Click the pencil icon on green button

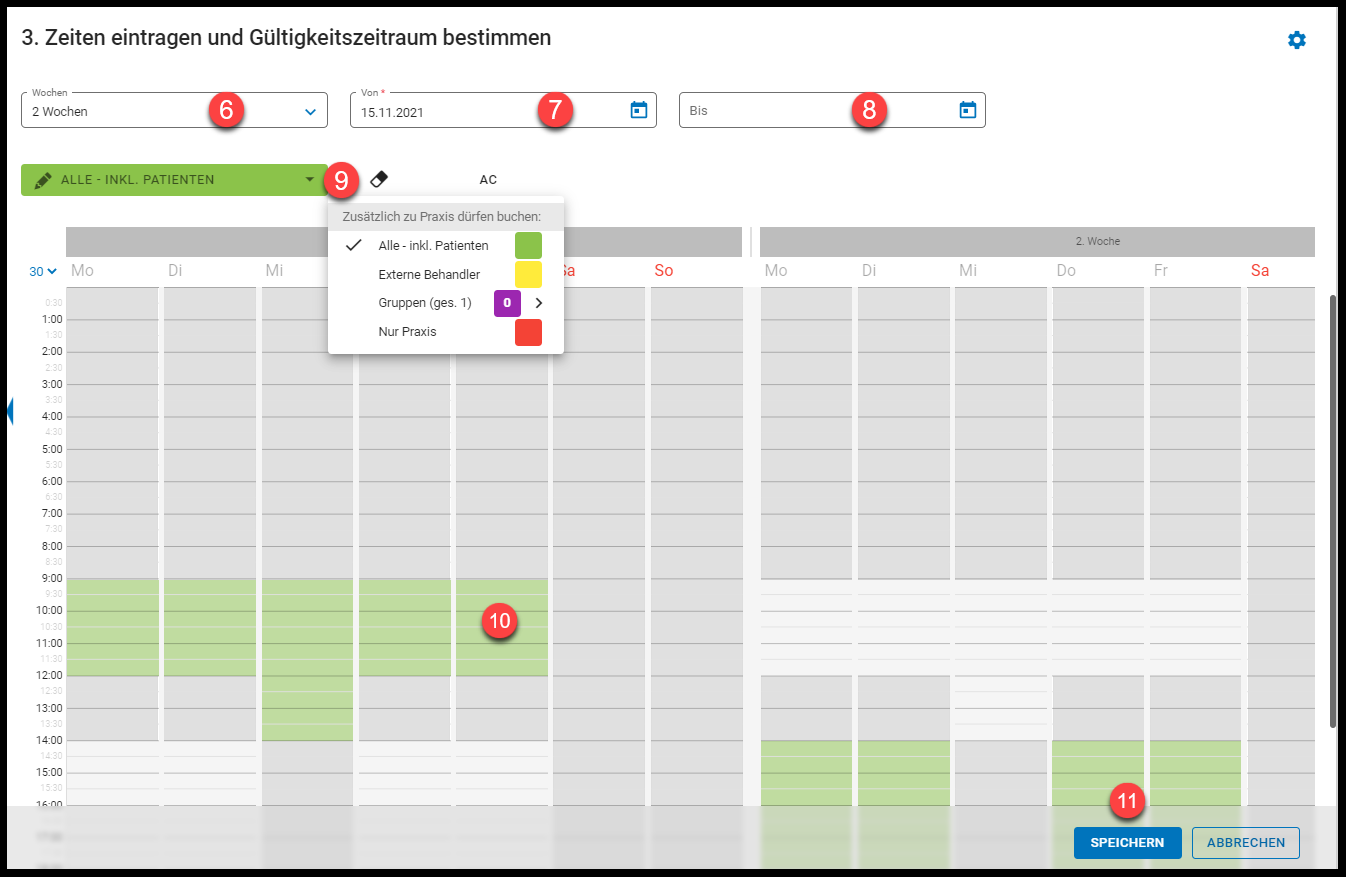[x=43, y=180]
